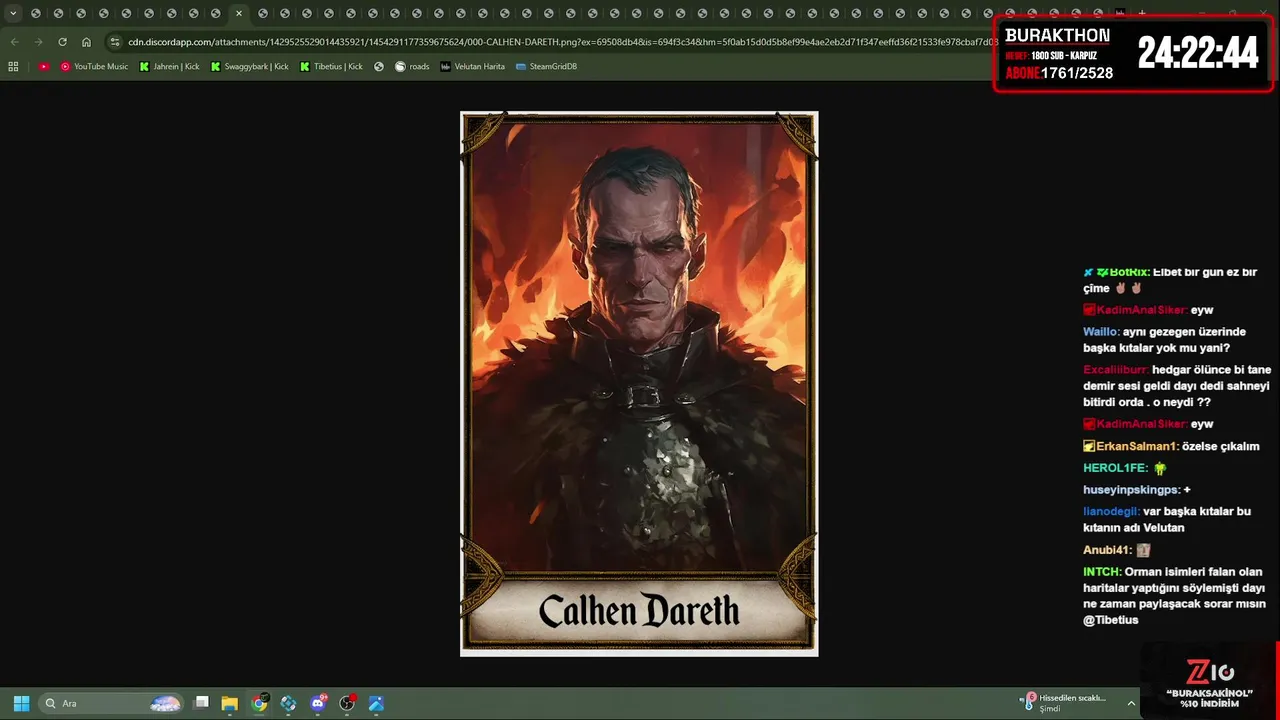The image size is (1280, 720).
Task: Click the BURAKTHON timer 24:22:44
Action: pyautogui.click(x=1198, y=53)
